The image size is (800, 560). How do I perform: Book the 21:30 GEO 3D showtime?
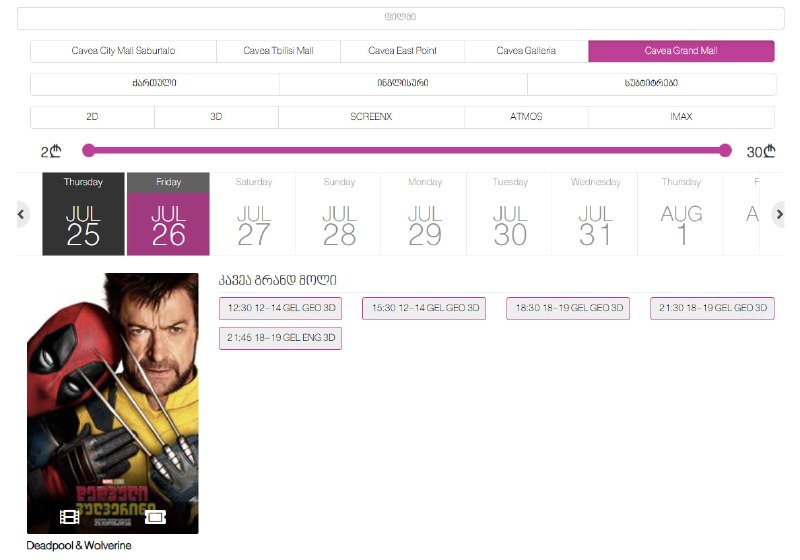(712, 308)
